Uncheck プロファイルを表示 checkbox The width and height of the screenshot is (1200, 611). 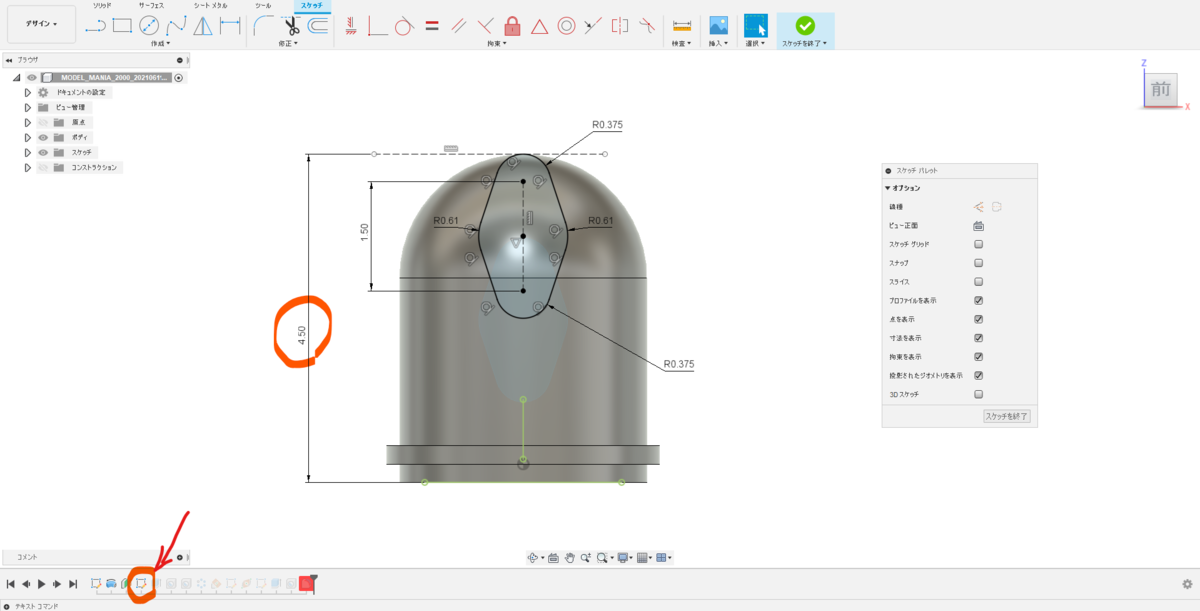point(979,300)
